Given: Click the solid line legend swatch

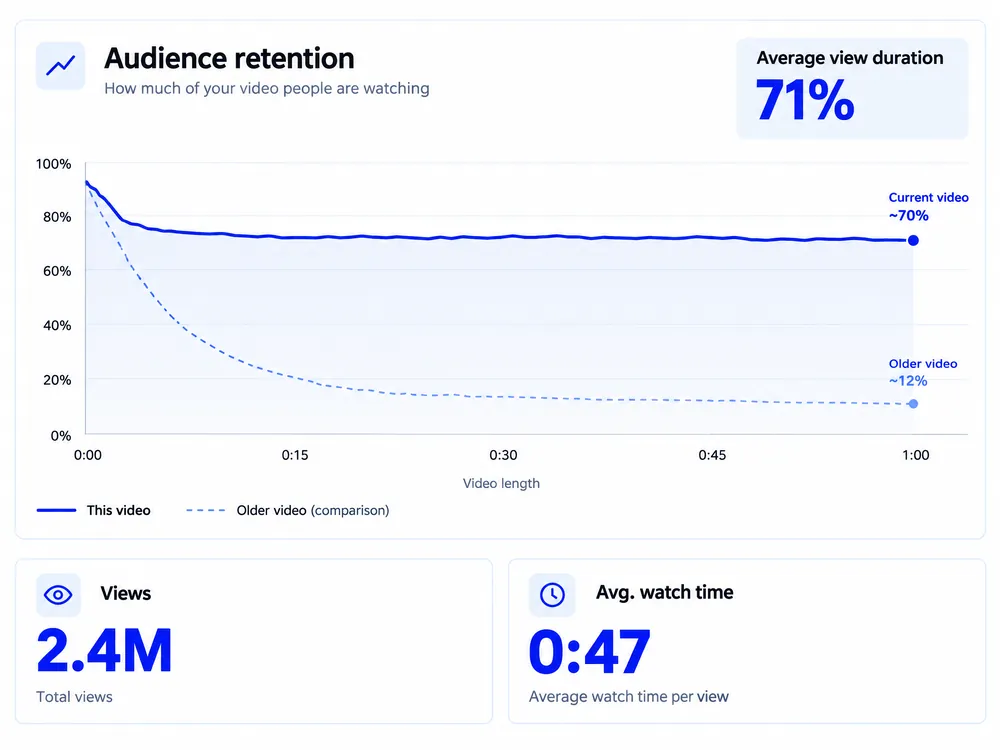Looking at the screenshot, I should tap(56, 510).
